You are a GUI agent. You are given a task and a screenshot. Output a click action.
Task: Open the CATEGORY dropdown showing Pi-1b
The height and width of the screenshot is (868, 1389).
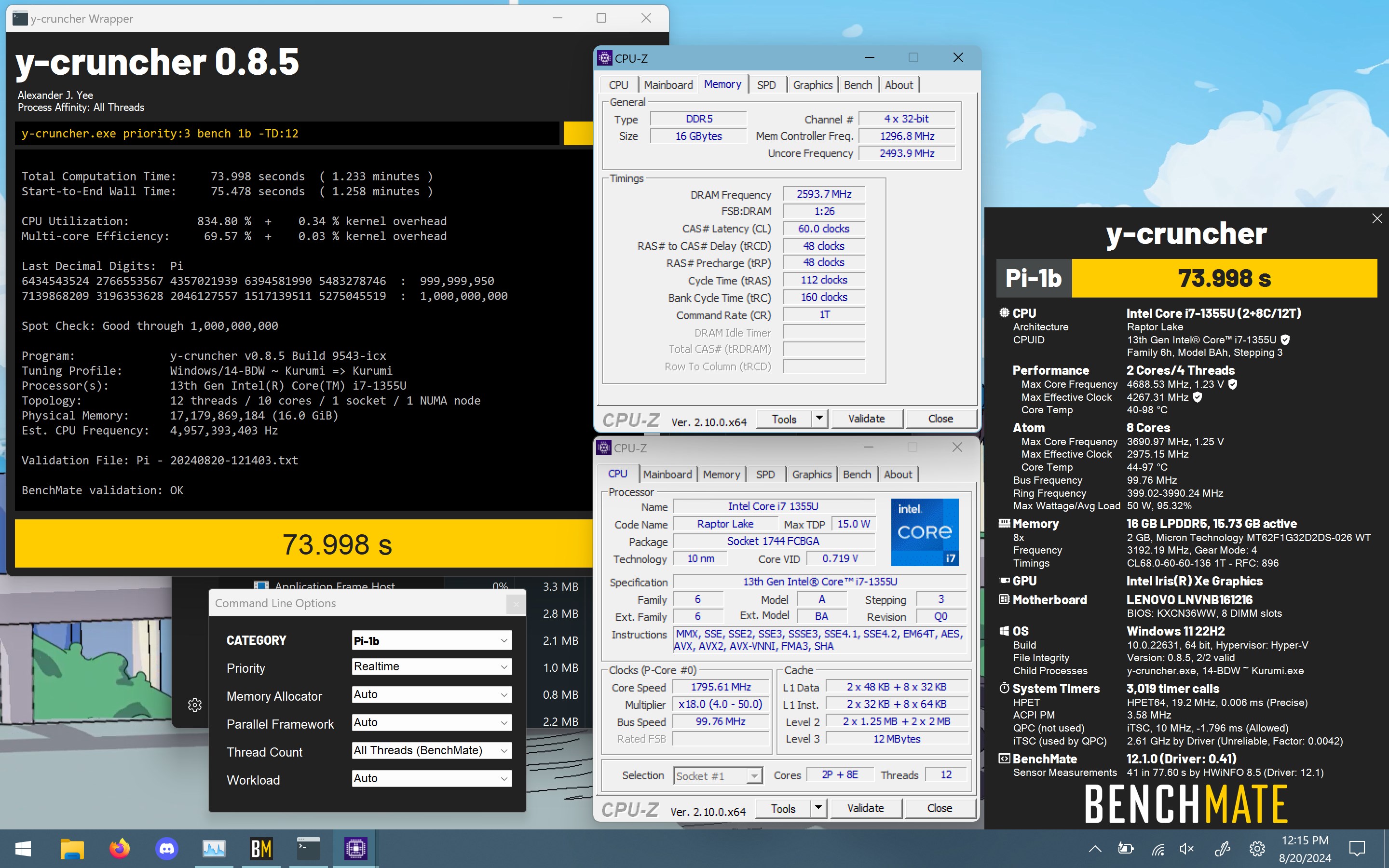coord(432,641)
